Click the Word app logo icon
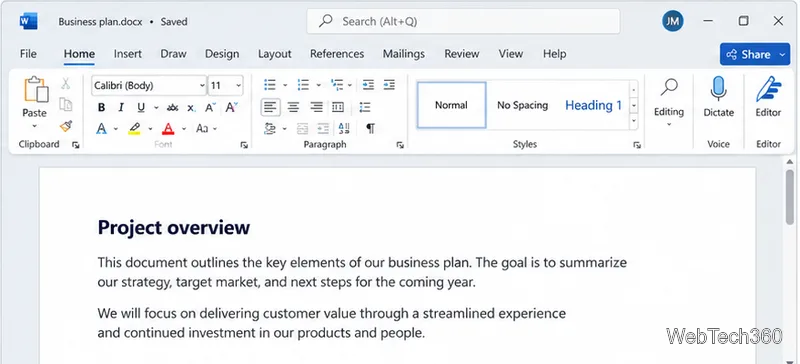The height and width of the screenshot is (364, 800). click(28, 21)
